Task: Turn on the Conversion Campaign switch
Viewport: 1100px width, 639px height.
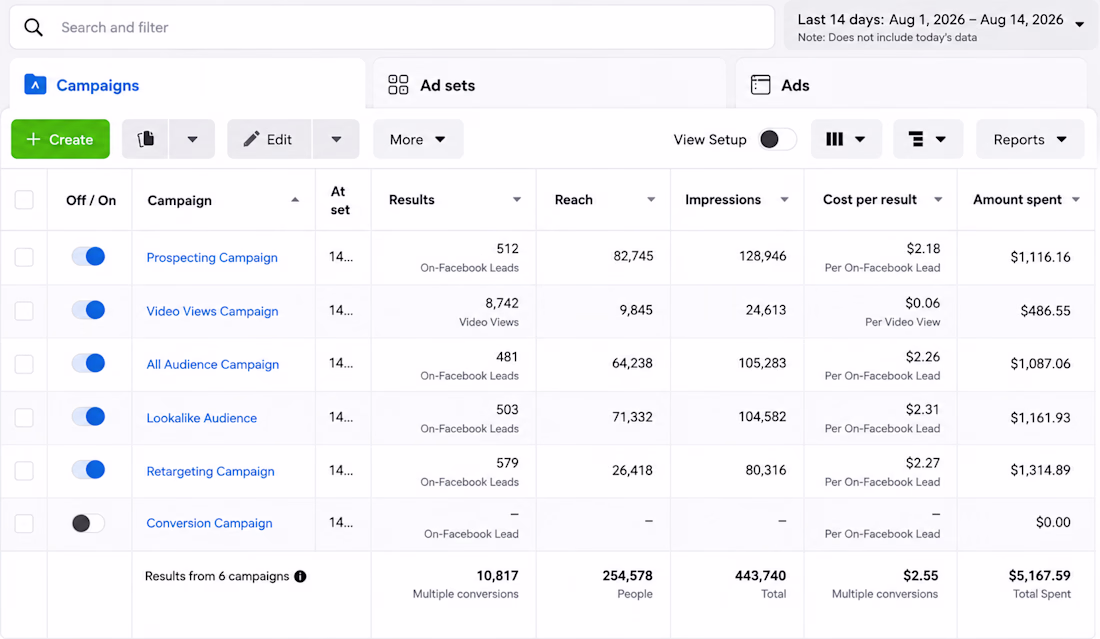Action: point(88,523)
